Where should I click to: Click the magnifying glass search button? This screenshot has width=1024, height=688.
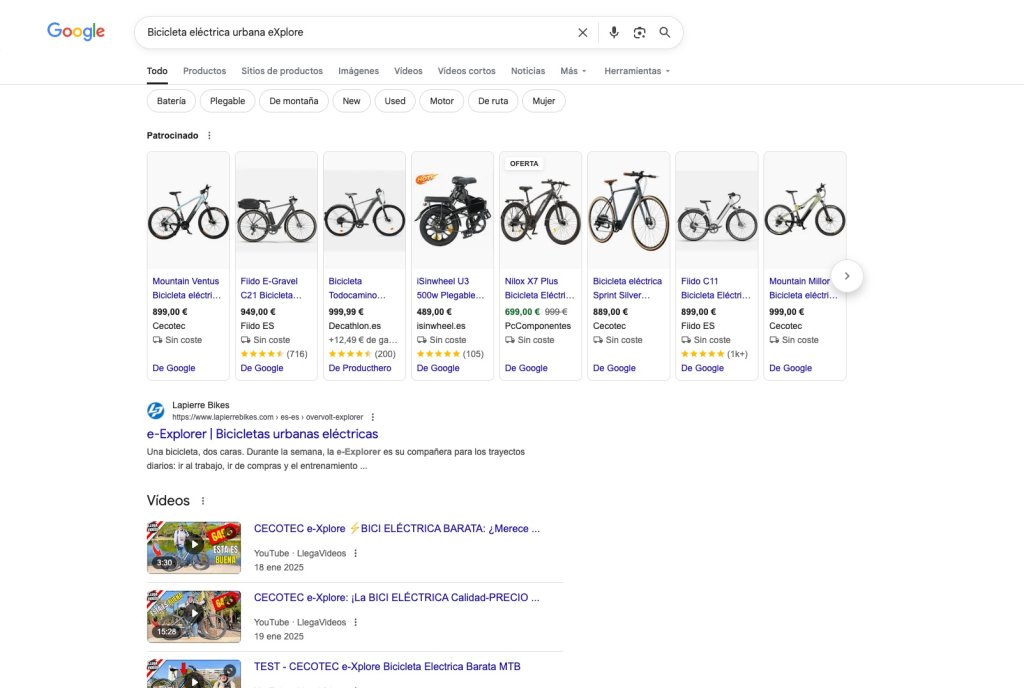click(x=665, y=32)
